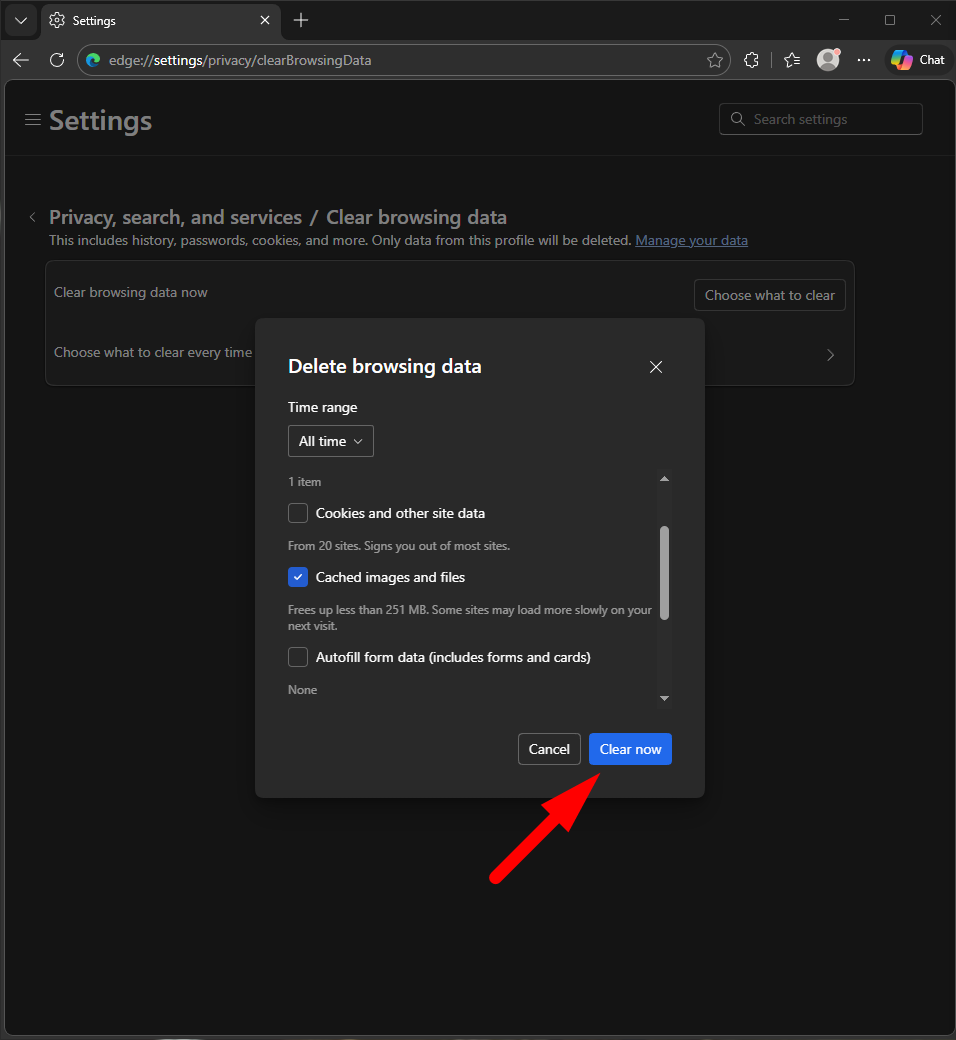Open a new tab with the plus button

pos(301,21)
